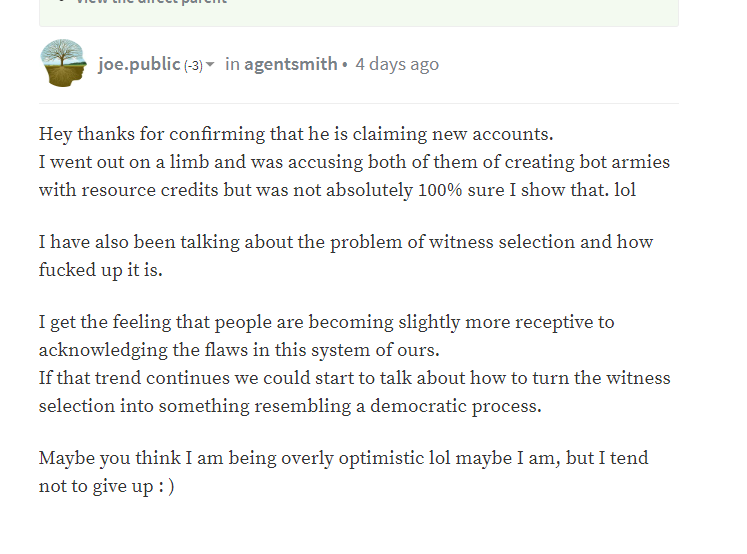
Task: Open the joe.public author profile link
Action: [x=139, y=65]
